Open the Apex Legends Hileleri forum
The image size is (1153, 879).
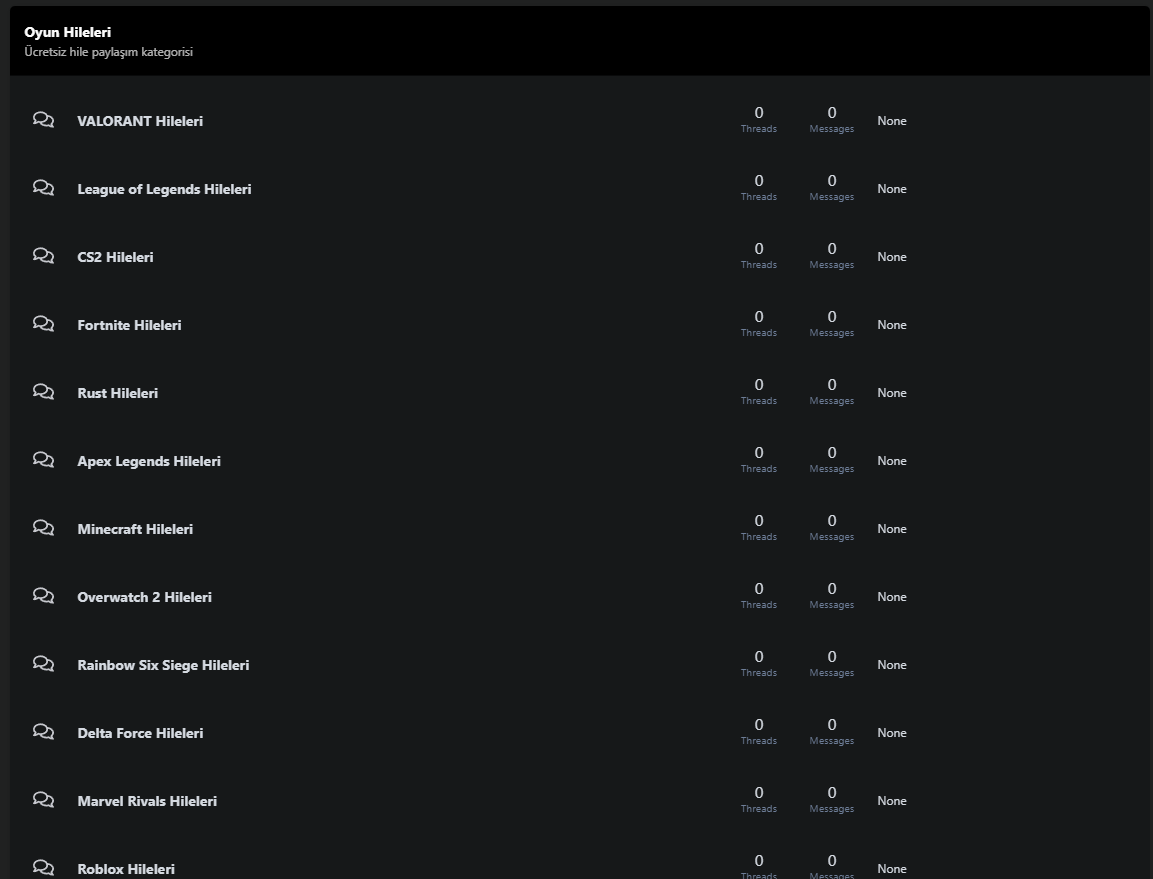click(149, 461)
